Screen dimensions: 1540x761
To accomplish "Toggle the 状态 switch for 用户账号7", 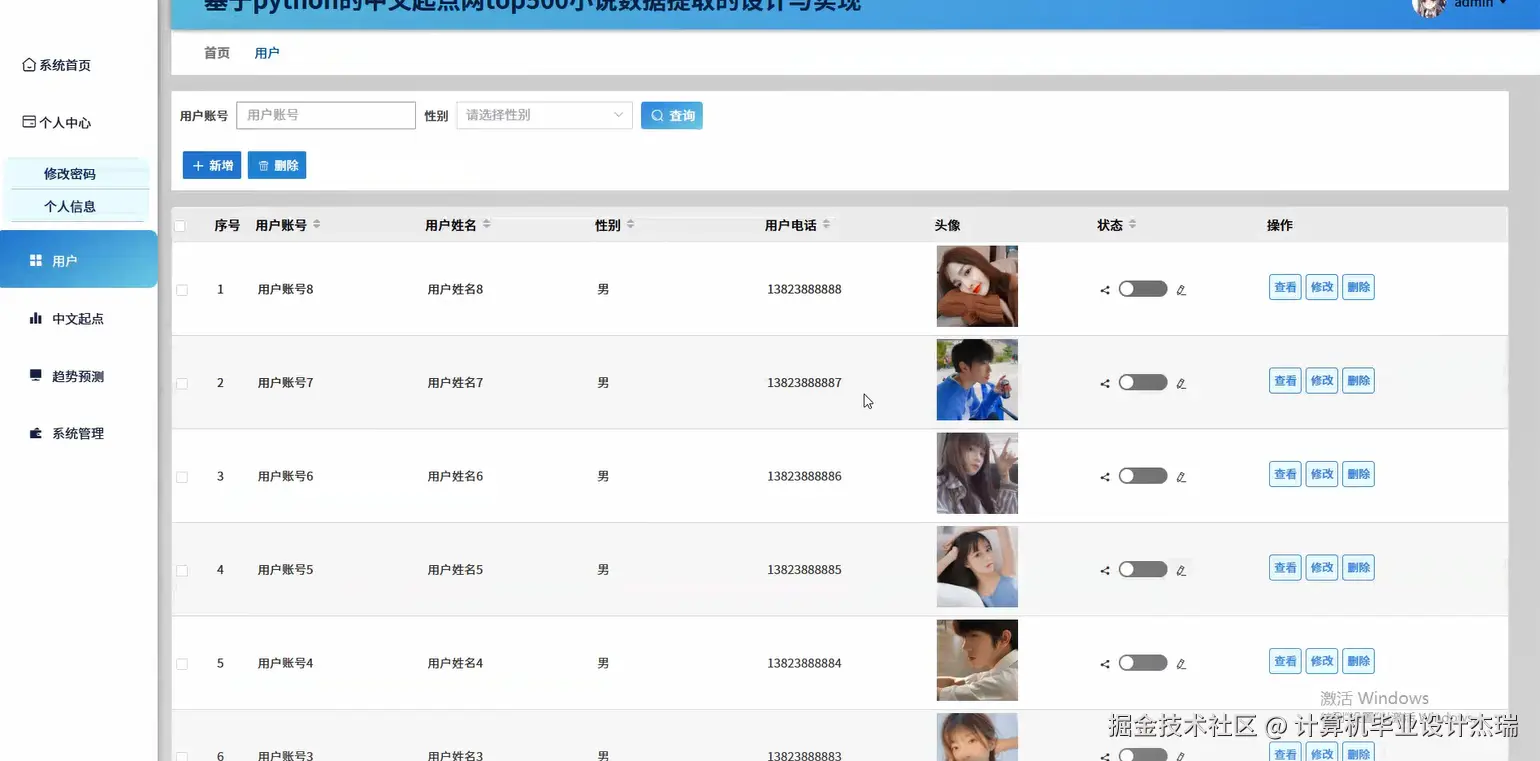I will (1143, 382).
